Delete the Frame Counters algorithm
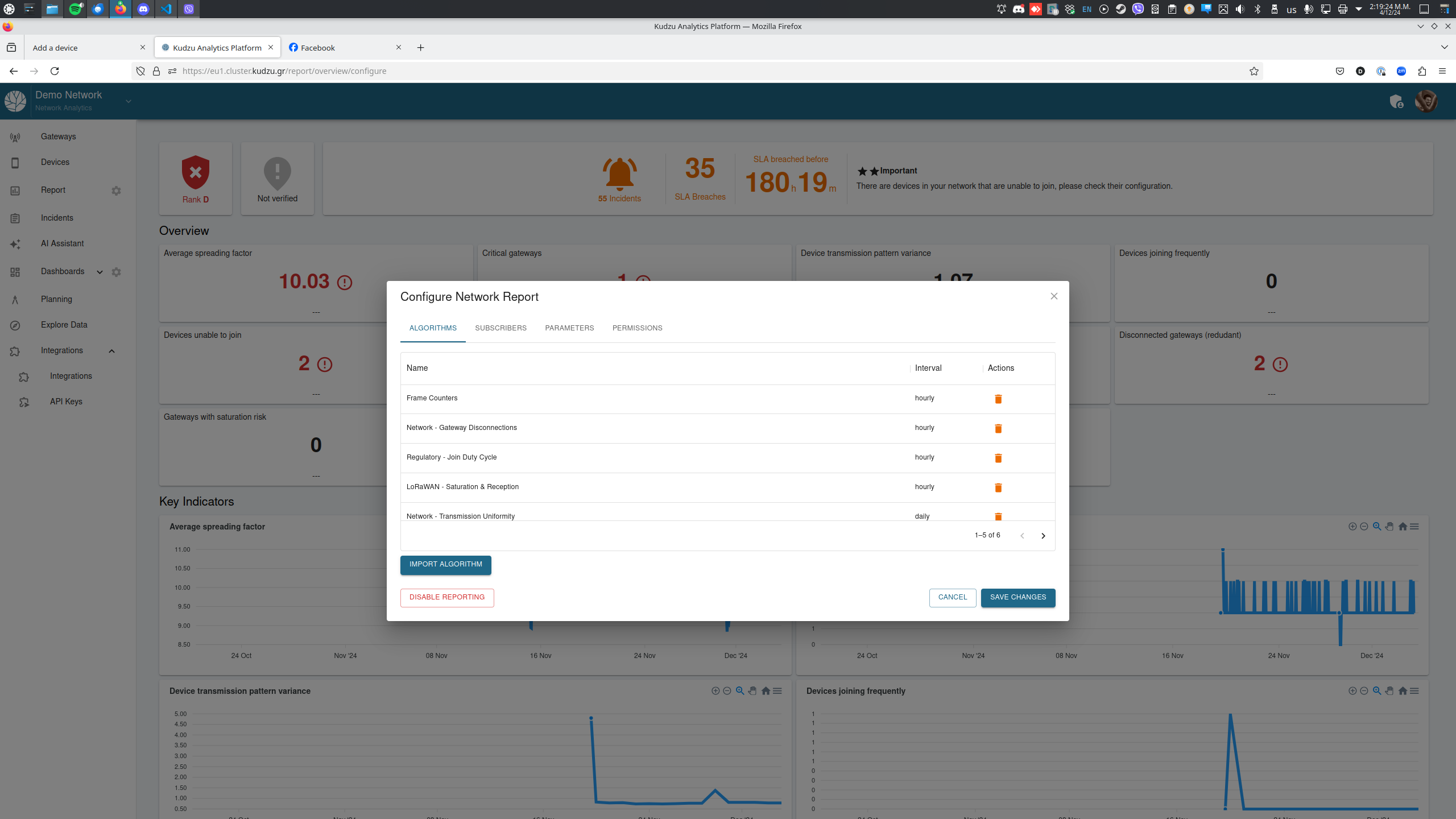1456x819 pixels. (x=998, y=399)
